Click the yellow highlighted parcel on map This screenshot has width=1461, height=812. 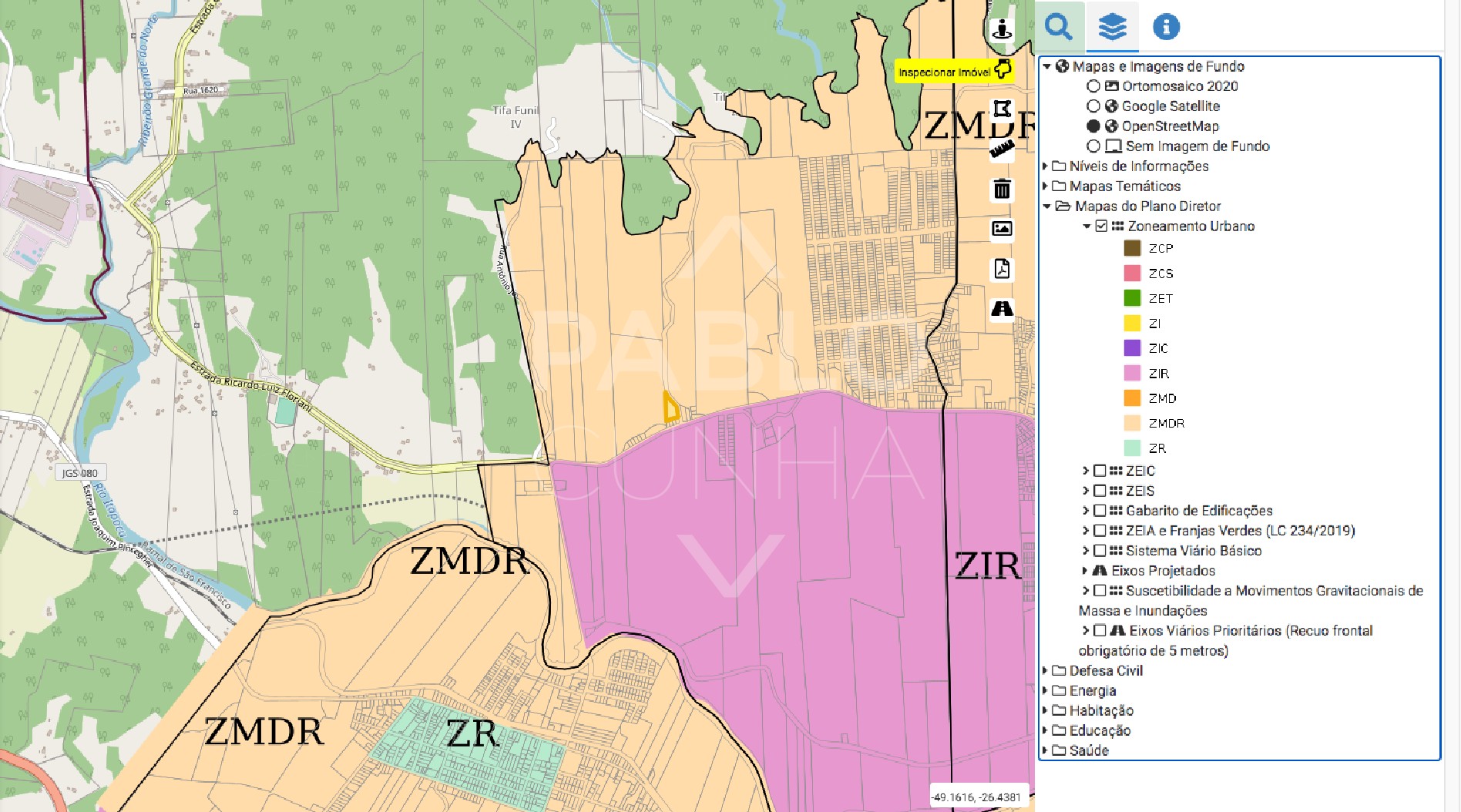(x=670, y=408)
